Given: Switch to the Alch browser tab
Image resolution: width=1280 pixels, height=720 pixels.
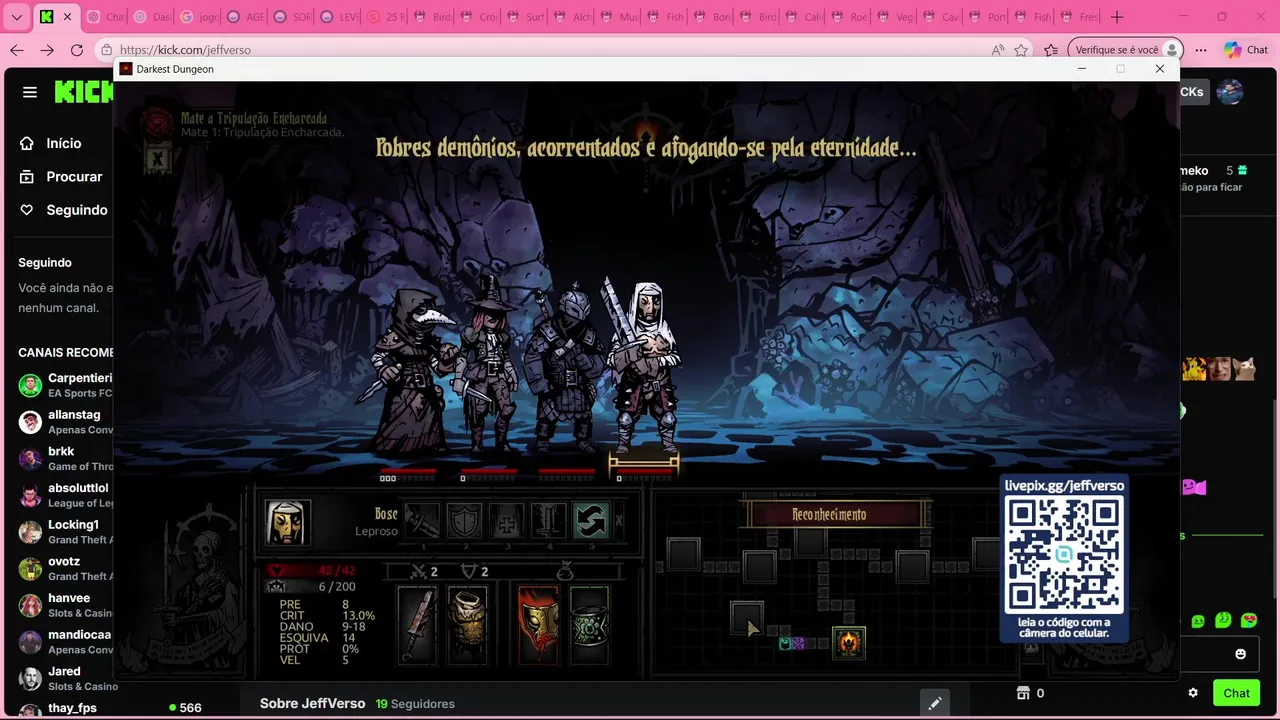Looking at the screenshot, I should (572, 17).
